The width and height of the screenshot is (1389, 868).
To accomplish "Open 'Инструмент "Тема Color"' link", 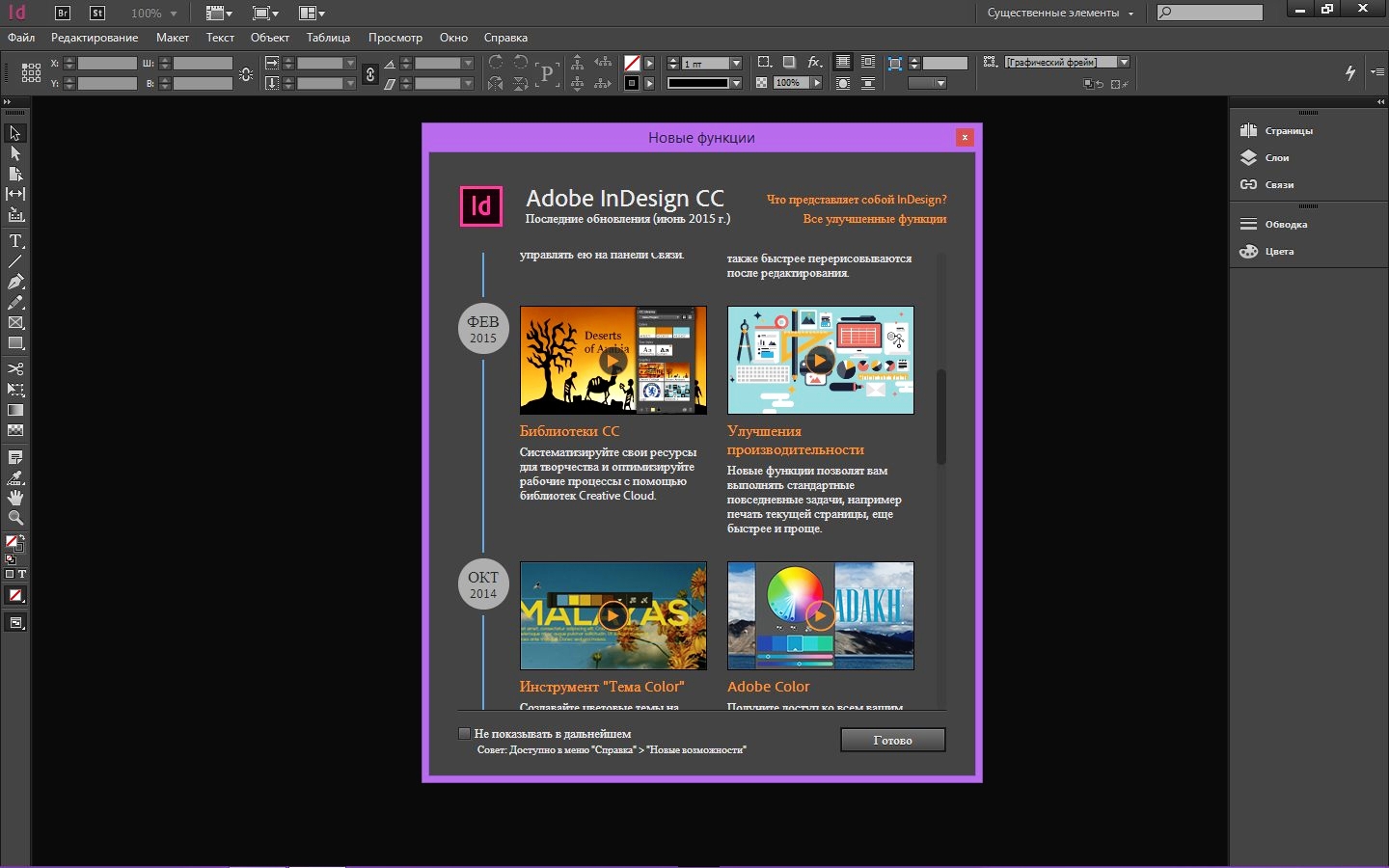I will tap(602, 687).
